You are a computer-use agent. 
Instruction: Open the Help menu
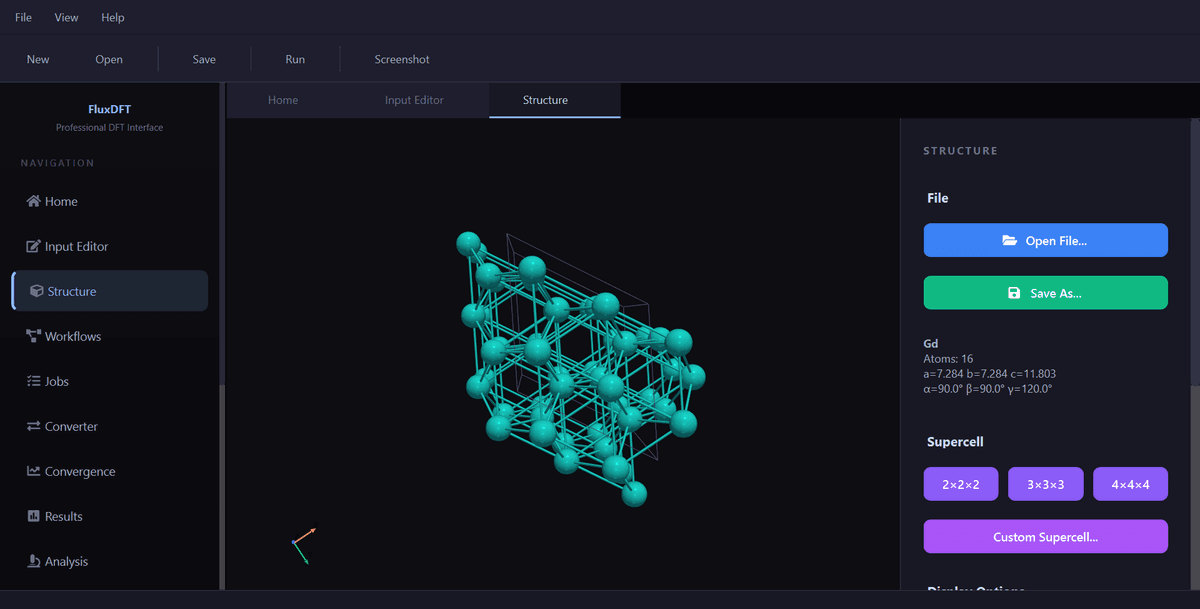[x=113, y=17]
